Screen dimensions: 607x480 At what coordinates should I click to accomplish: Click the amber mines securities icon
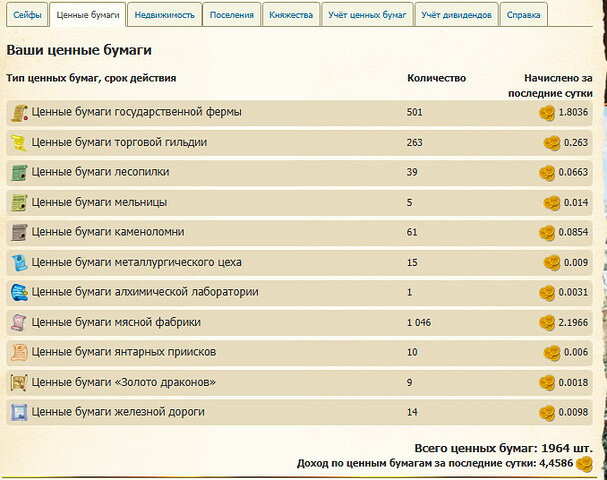[x=19, y=353]
